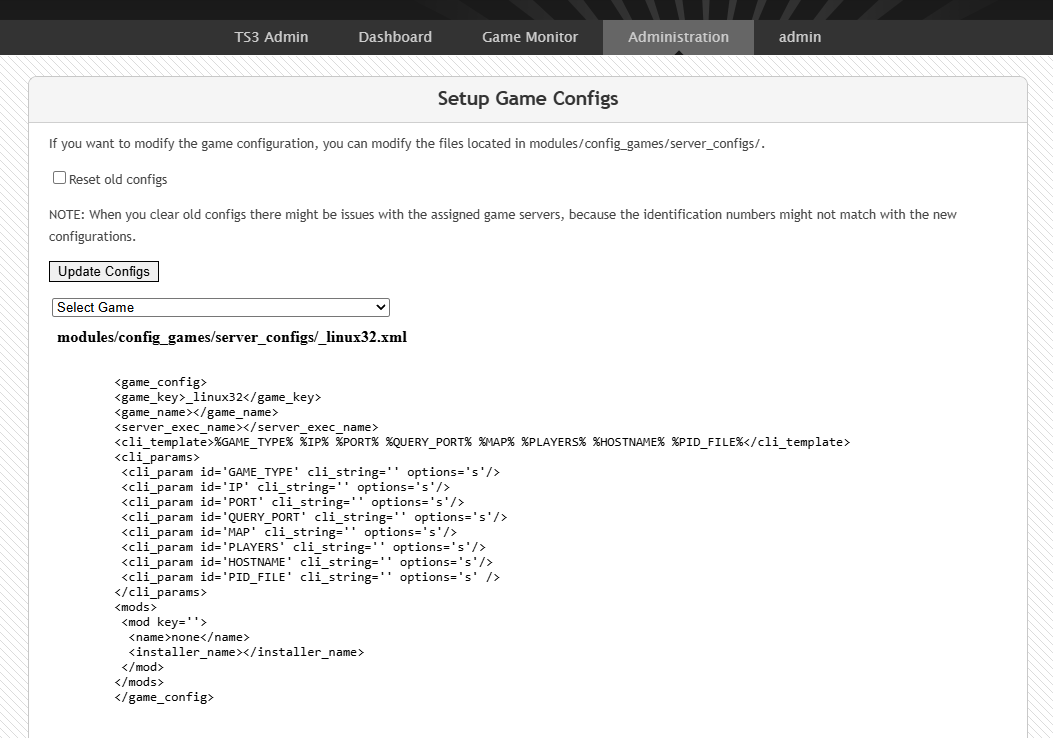Click the <mod key=''> line
Viewport: 1053px width, 738px height.
pyautogui.click(x=165, y=622)
